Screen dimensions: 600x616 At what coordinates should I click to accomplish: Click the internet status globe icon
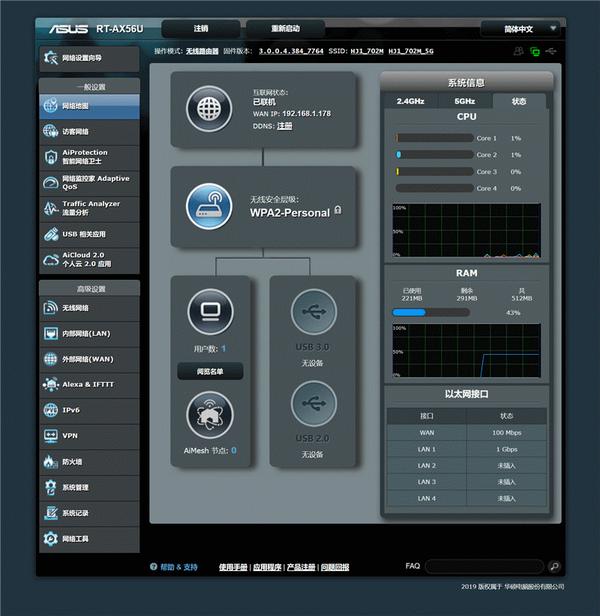209,109
